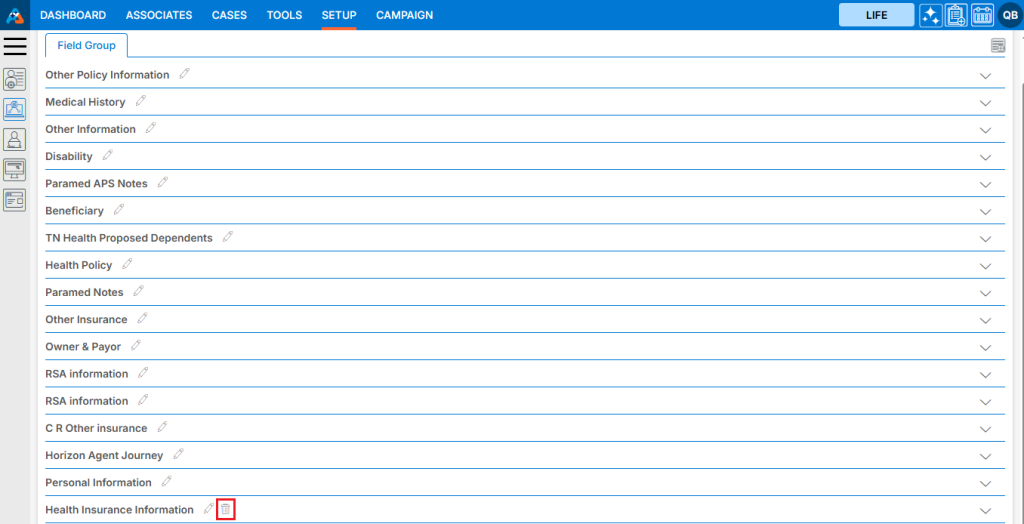
Task: Select the Field Group tab
Action: [86, 46]
